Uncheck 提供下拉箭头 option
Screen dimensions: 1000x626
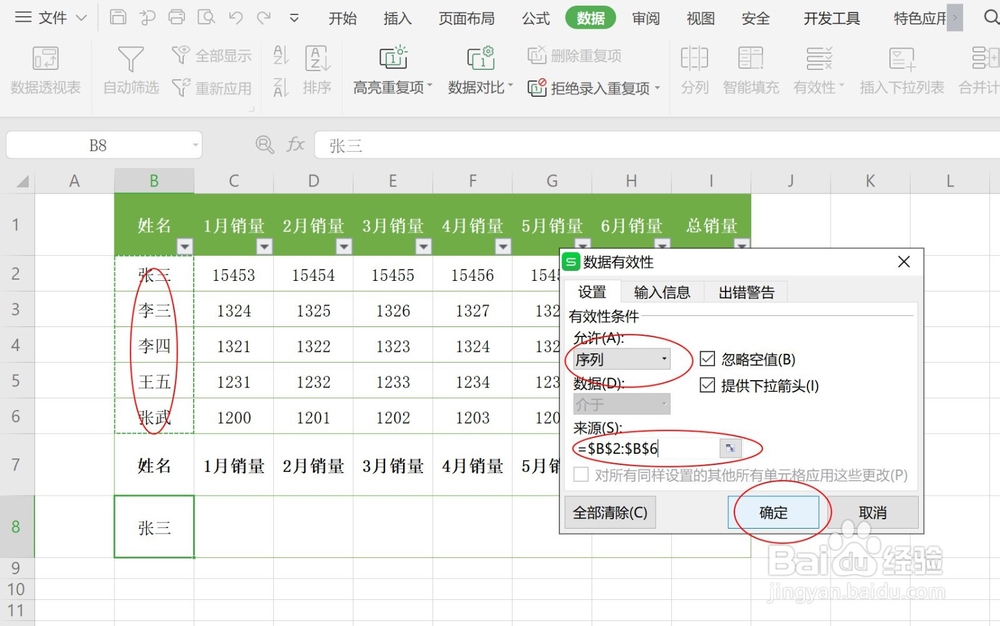coord(709,385)
